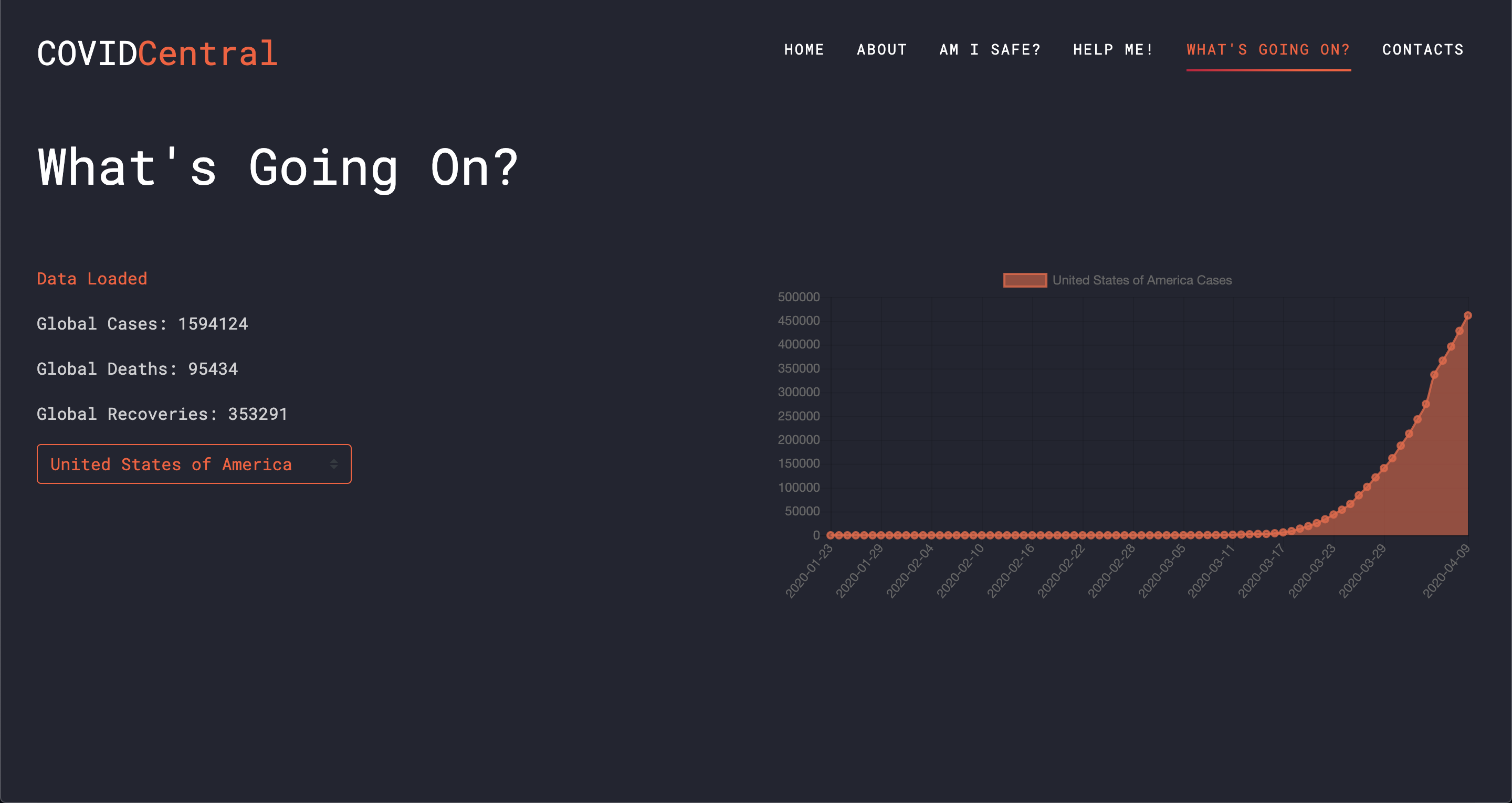The height and width of the screenshot is (803, 1512).
Task: Open the Contacts page
Action: [x=1423, y=50]
